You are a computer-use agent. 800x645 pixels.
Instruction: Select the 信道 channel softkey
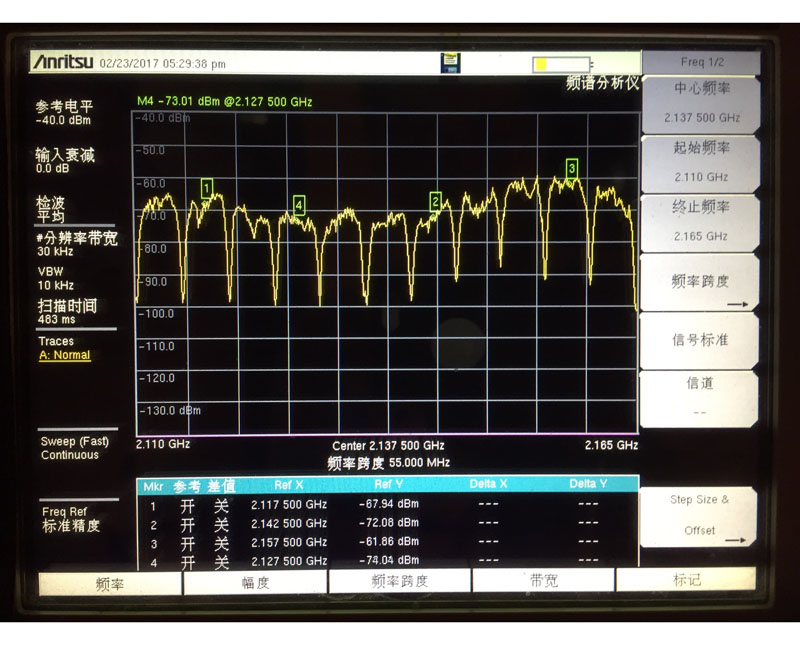click(x=699, y=399)
